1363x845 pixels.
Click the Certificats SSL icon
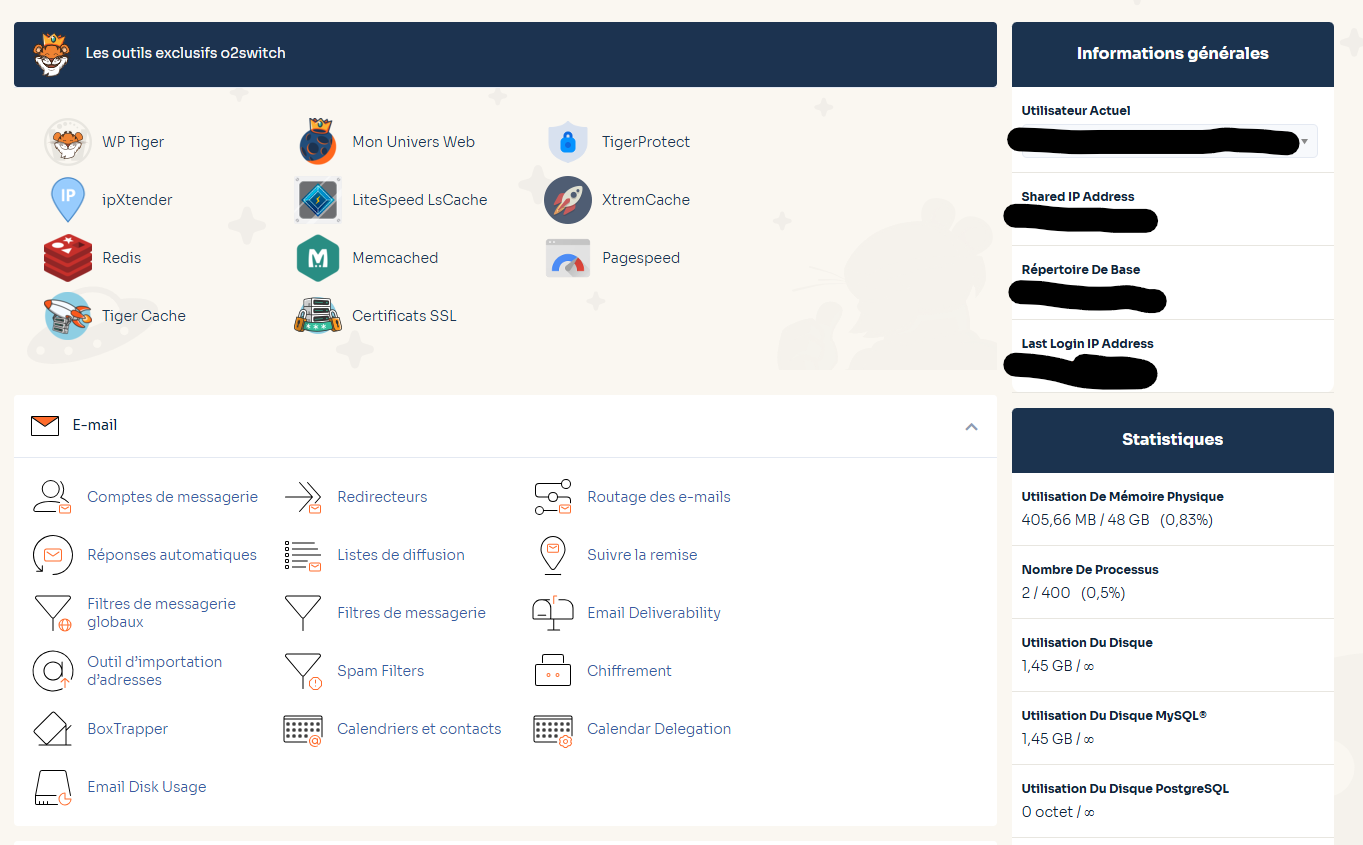[x=318, y=316]
